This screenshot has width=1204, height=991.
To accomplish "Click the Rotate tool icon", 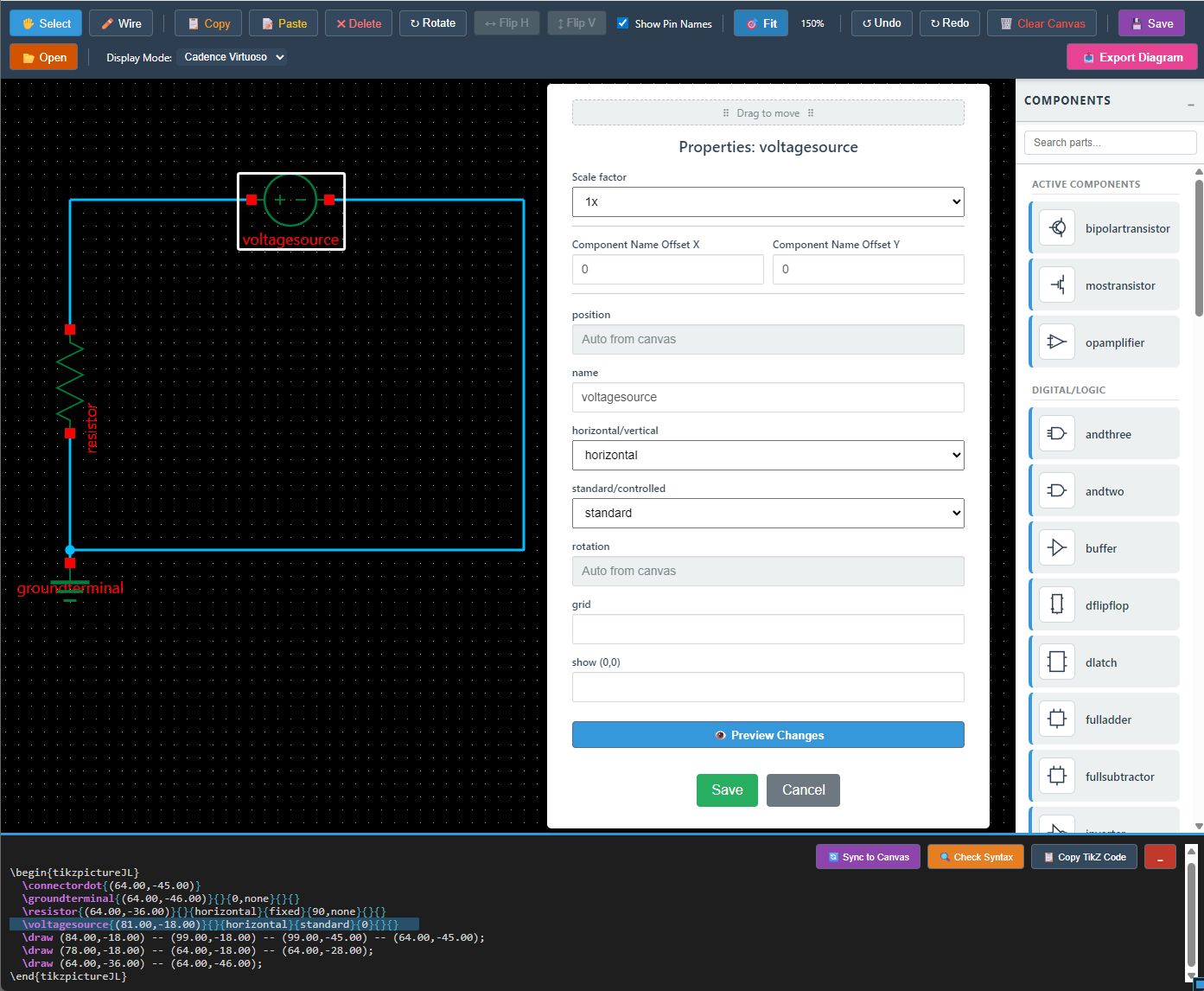I will pyautogui.click(x=432, y=22).
